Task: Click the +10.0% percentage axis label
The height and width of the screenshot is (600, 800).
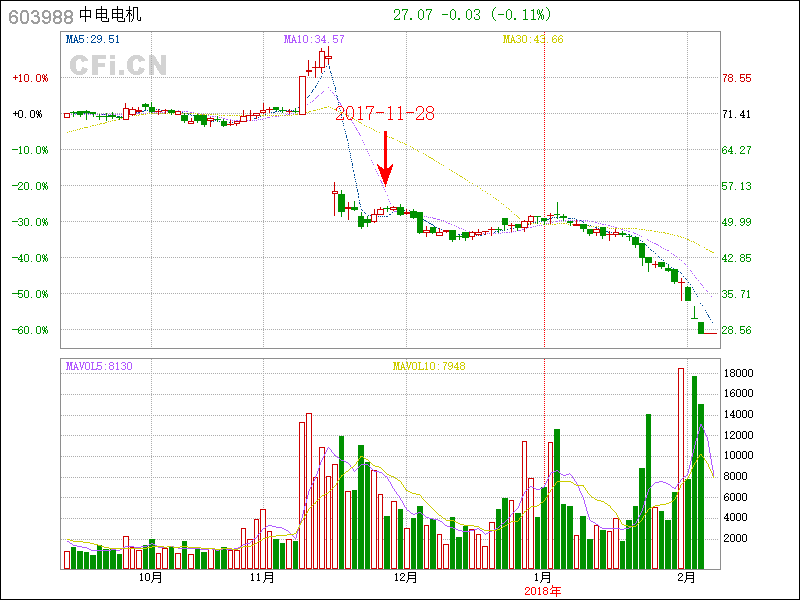Action: pyautogui.click(x=29, y=78)
